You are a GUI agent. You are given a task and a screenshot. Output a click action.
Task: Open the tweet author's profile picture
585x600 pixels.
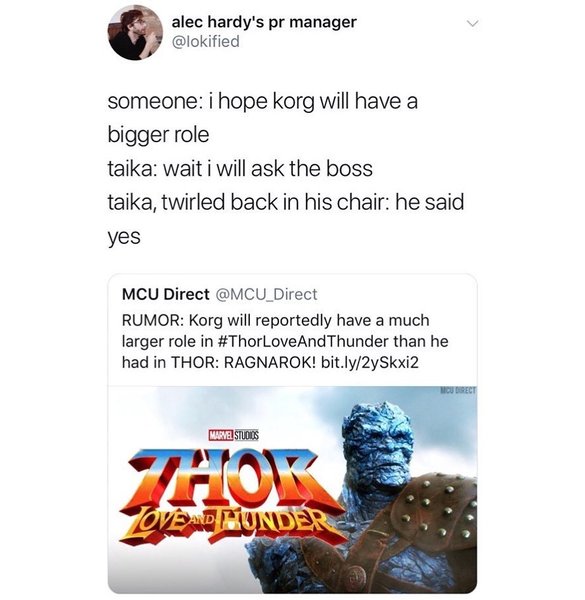135,33
